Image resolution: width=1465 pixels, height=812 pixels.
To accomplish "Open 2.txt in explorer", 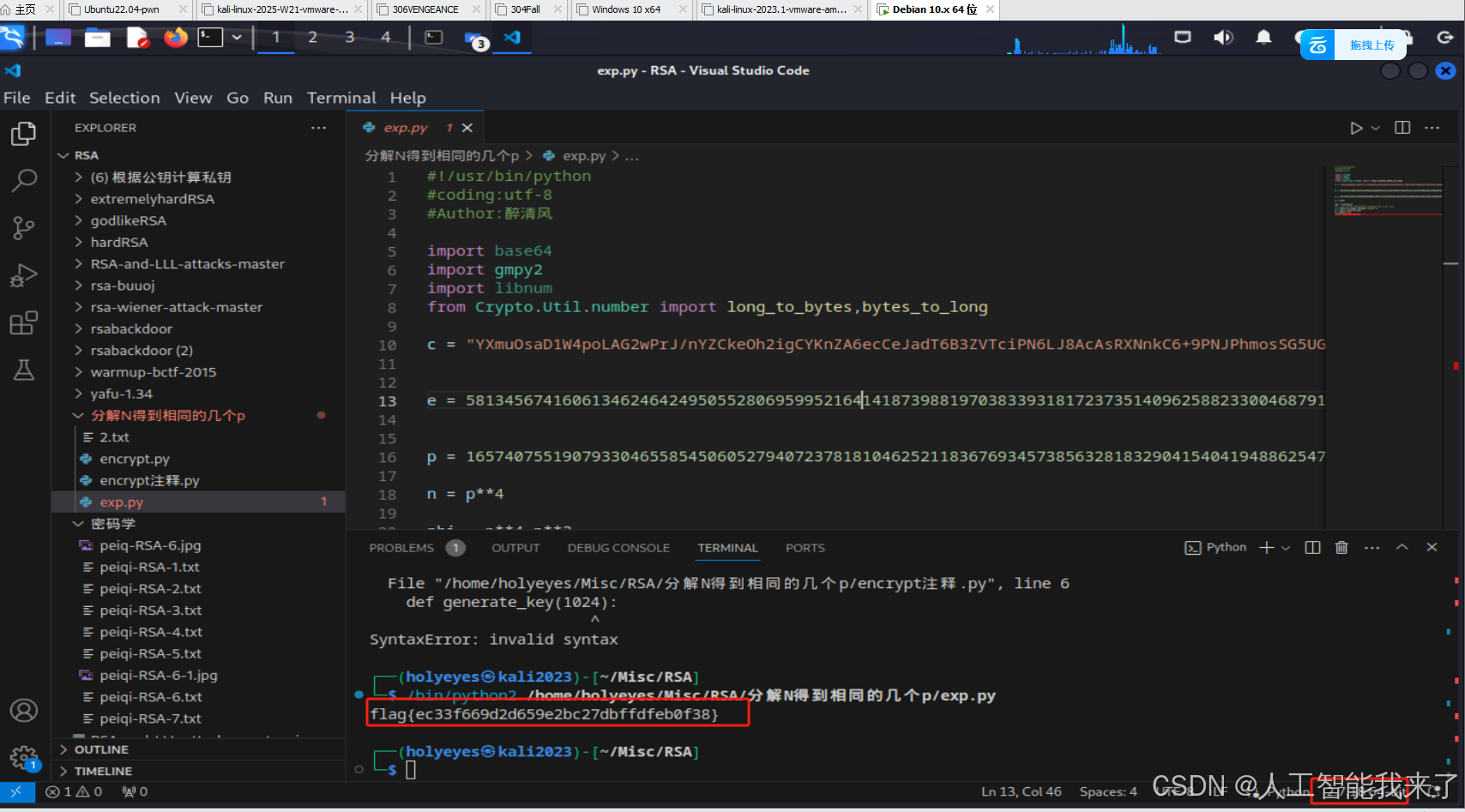I will click(x=114, y=437).
